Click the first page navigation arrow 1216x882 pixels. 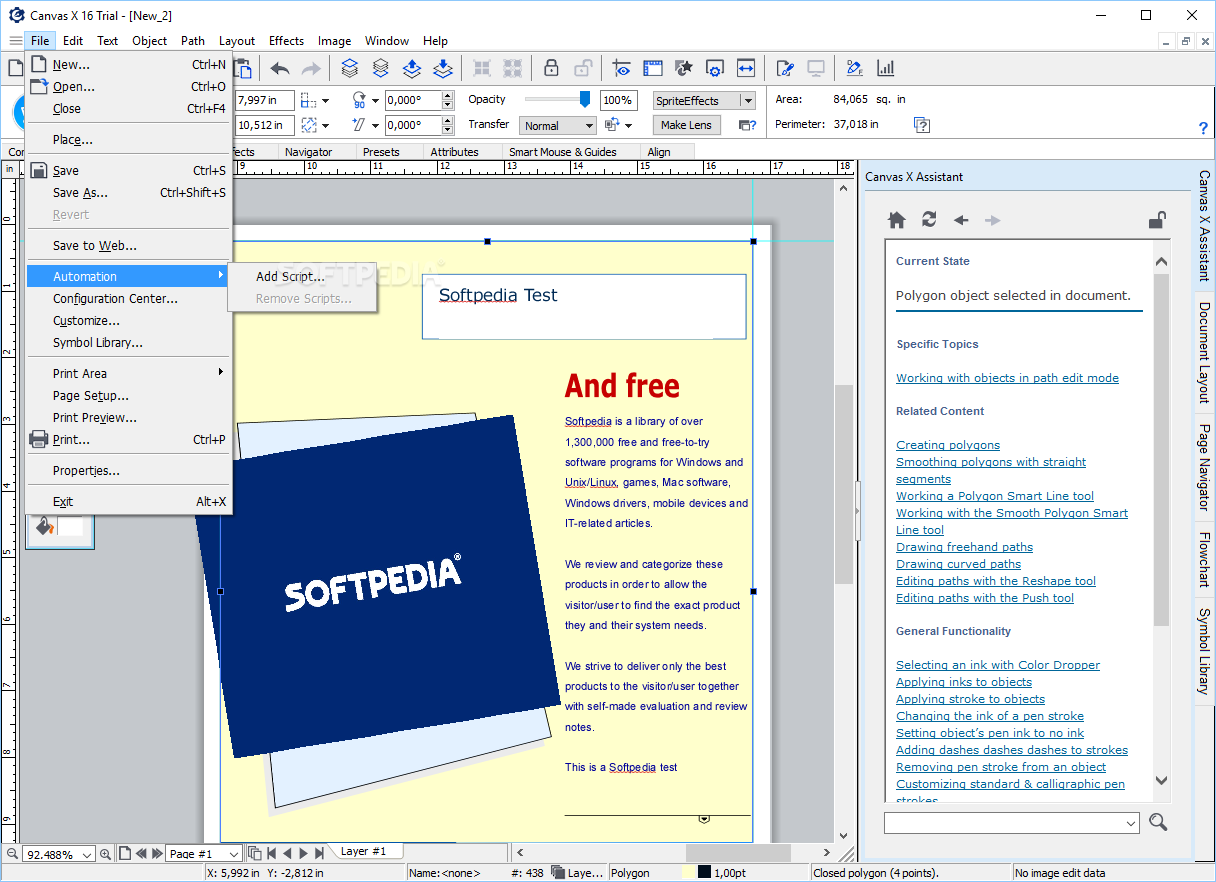click(271, 853)
